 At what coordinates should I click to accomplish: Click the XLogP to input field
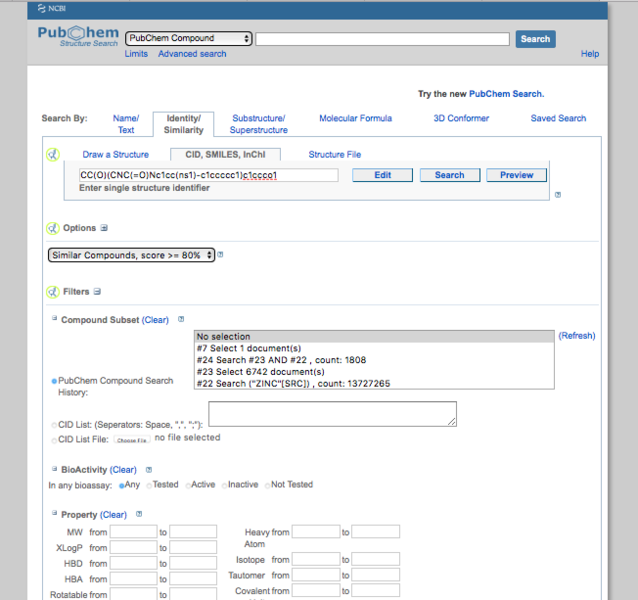(193, 547)
